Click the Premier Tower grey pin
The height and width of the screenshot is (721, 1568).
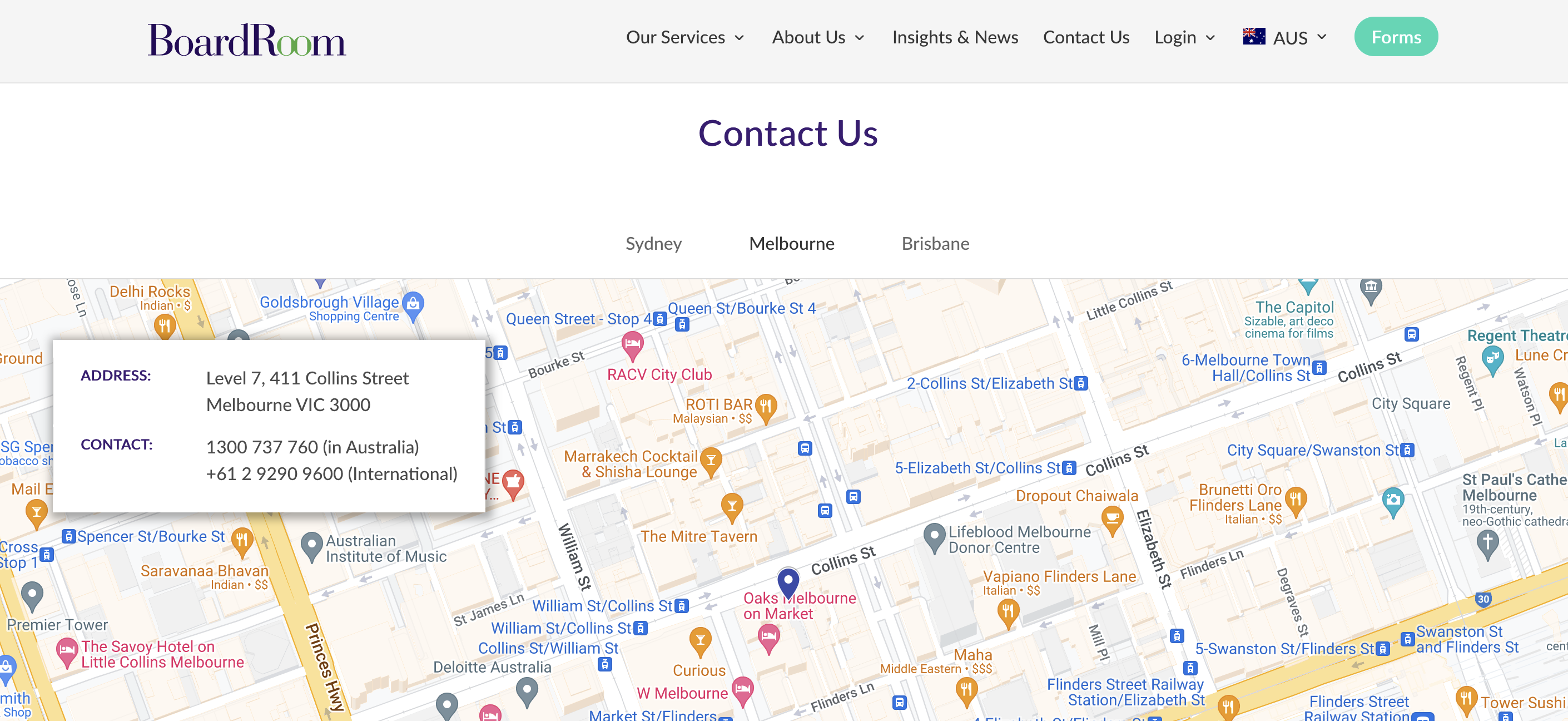(x=32, y=597)
